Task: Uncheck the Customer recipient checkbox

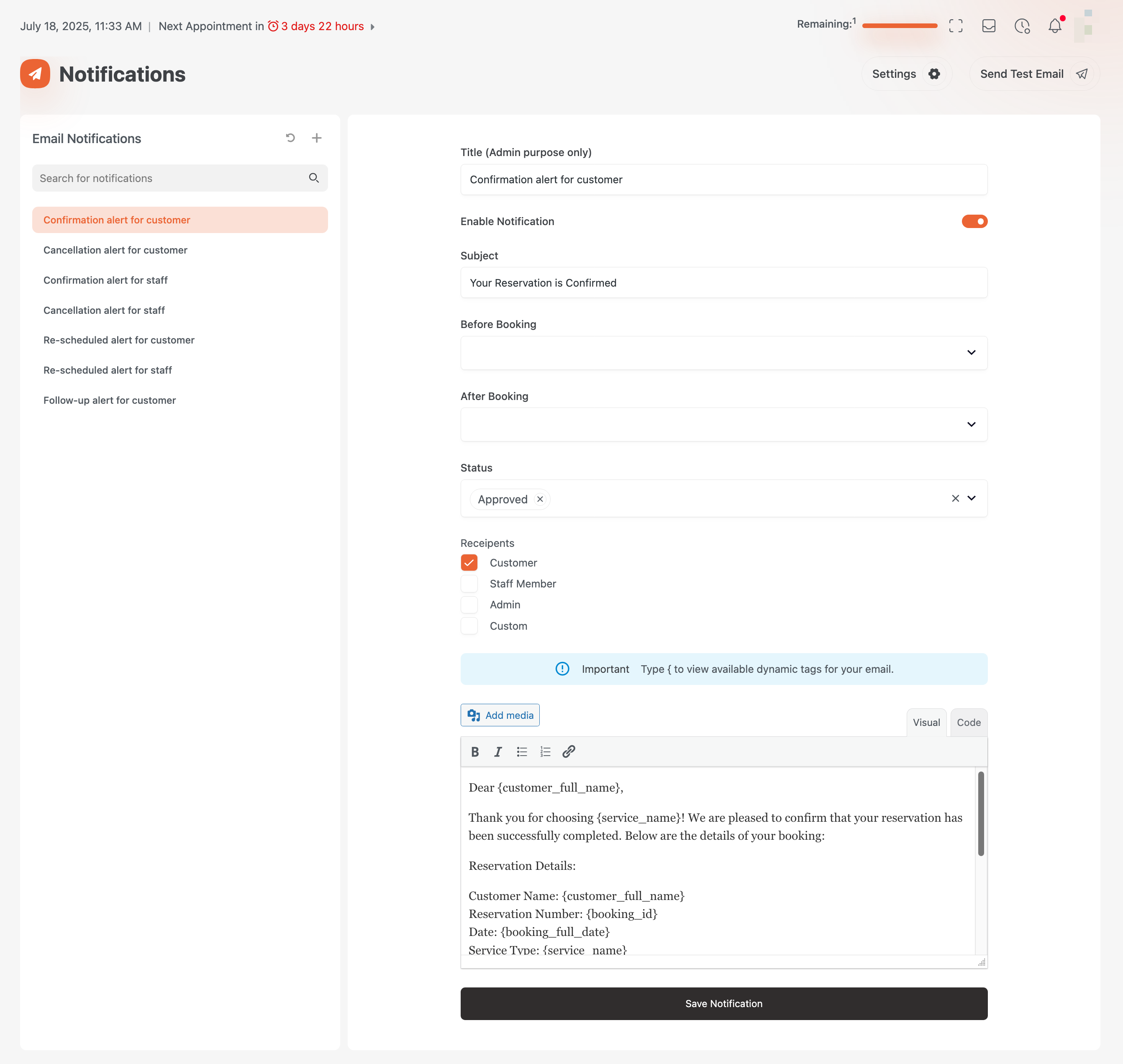Action: (469, 563)
